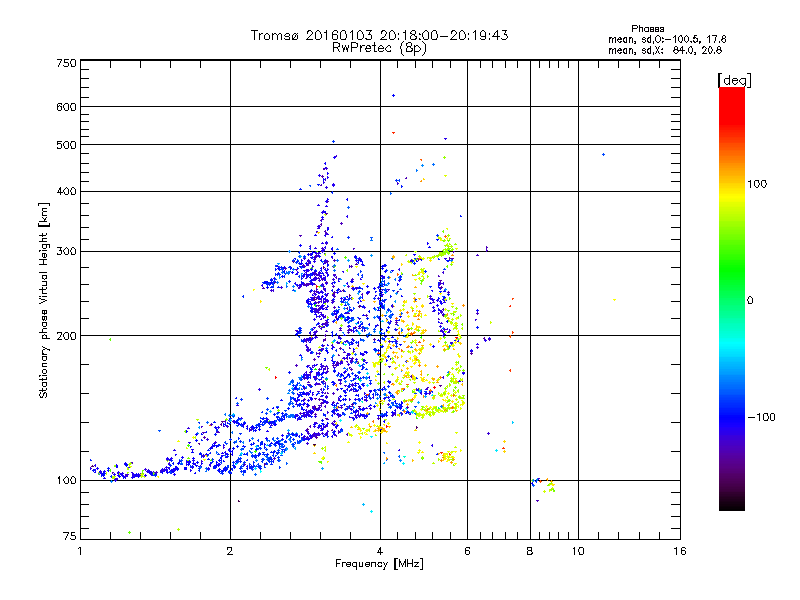Click x-axis tick label '8'
800x600 pixels.
pos(530,551)
